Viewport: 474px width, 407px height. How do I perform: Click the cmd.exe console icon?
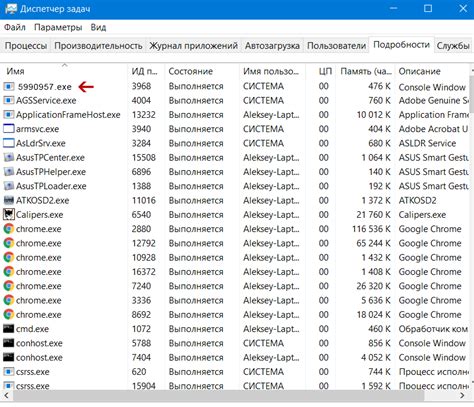9,329
